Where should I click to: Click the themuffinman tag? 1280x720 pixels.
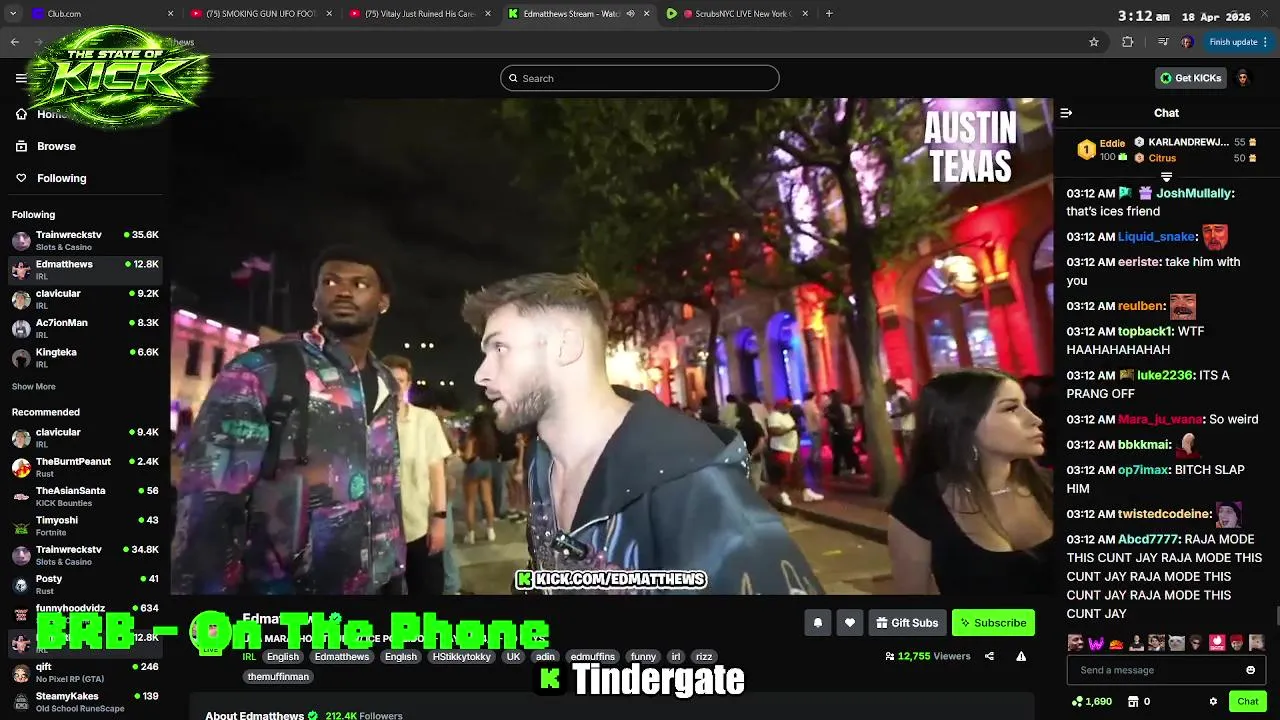tap(279, 677)
